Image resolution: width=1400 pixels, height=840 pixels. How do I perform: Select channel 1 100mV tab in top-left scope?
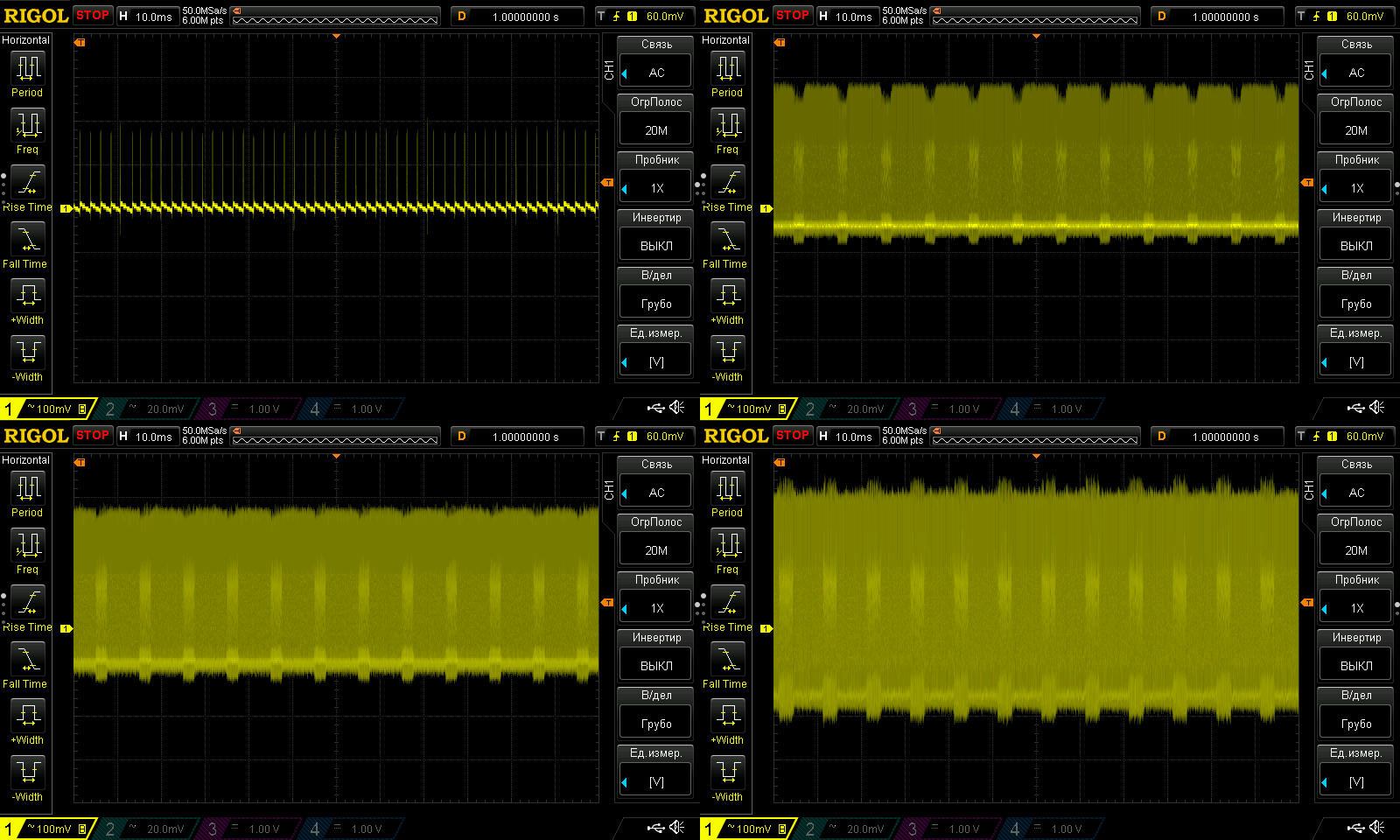pyautogui.click(x=45, y=409)
